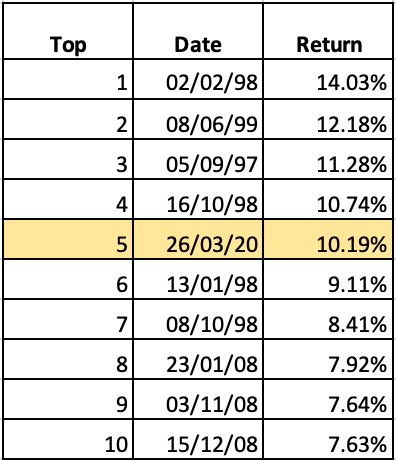
Task: Click the rank 10 cell
Action: click(68, 439)
